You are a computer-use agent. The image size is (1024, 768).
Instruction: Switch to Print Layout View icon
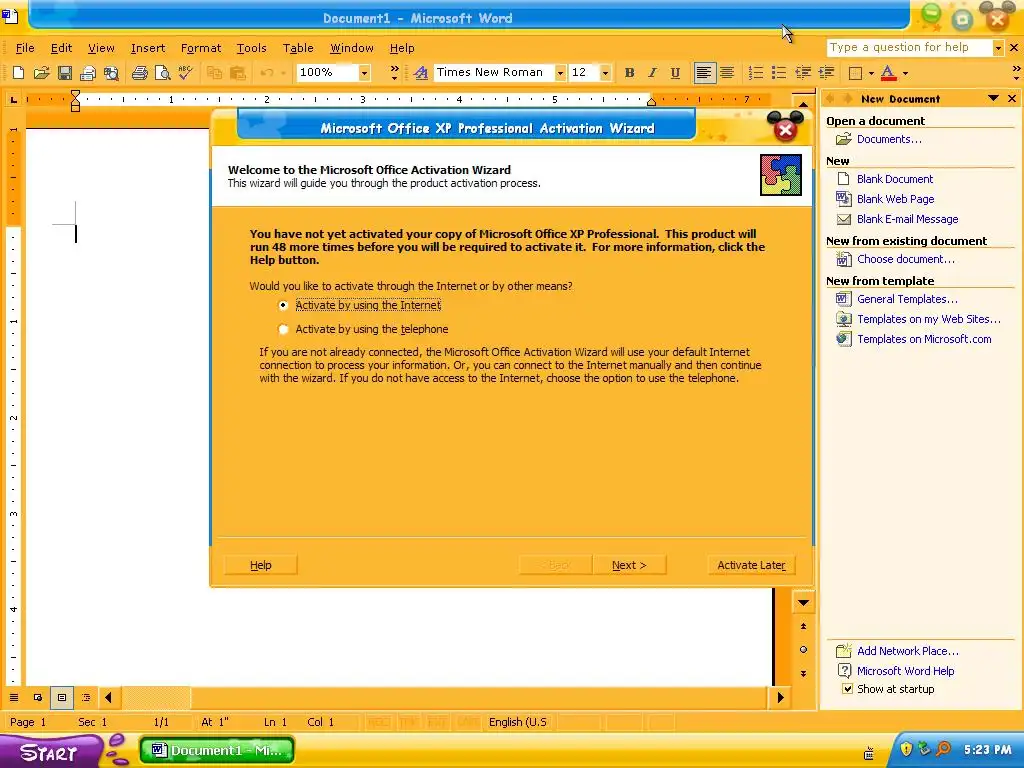click(62, 697)
